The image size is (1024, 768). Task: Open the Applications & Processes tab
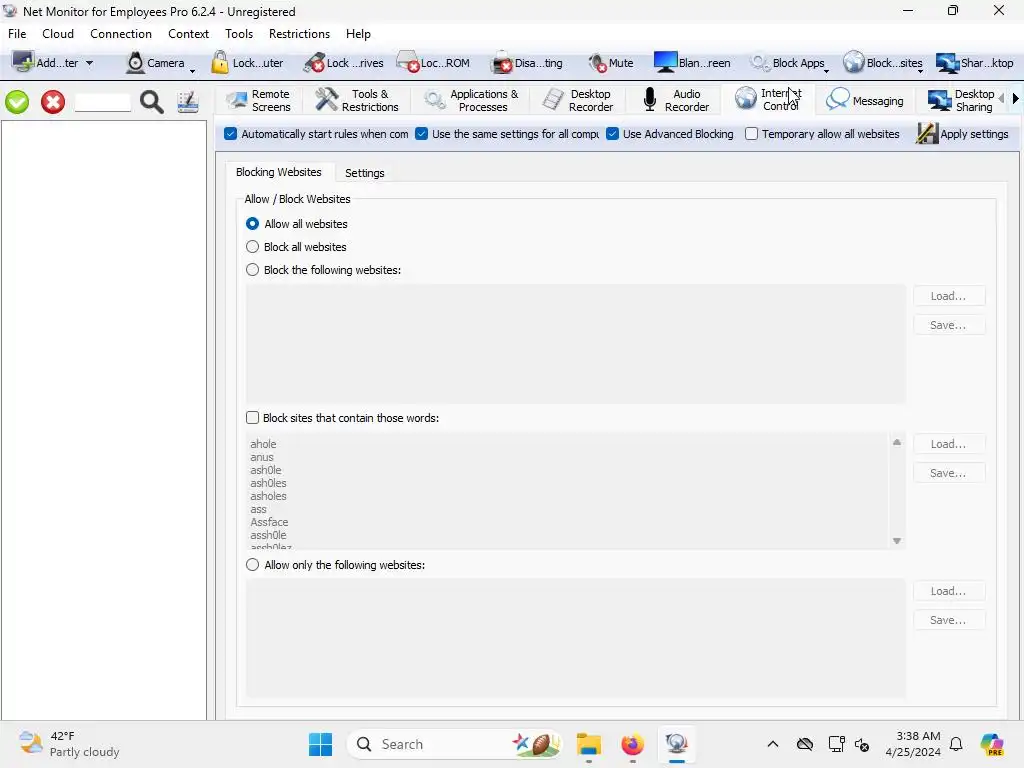pos(472,101)
